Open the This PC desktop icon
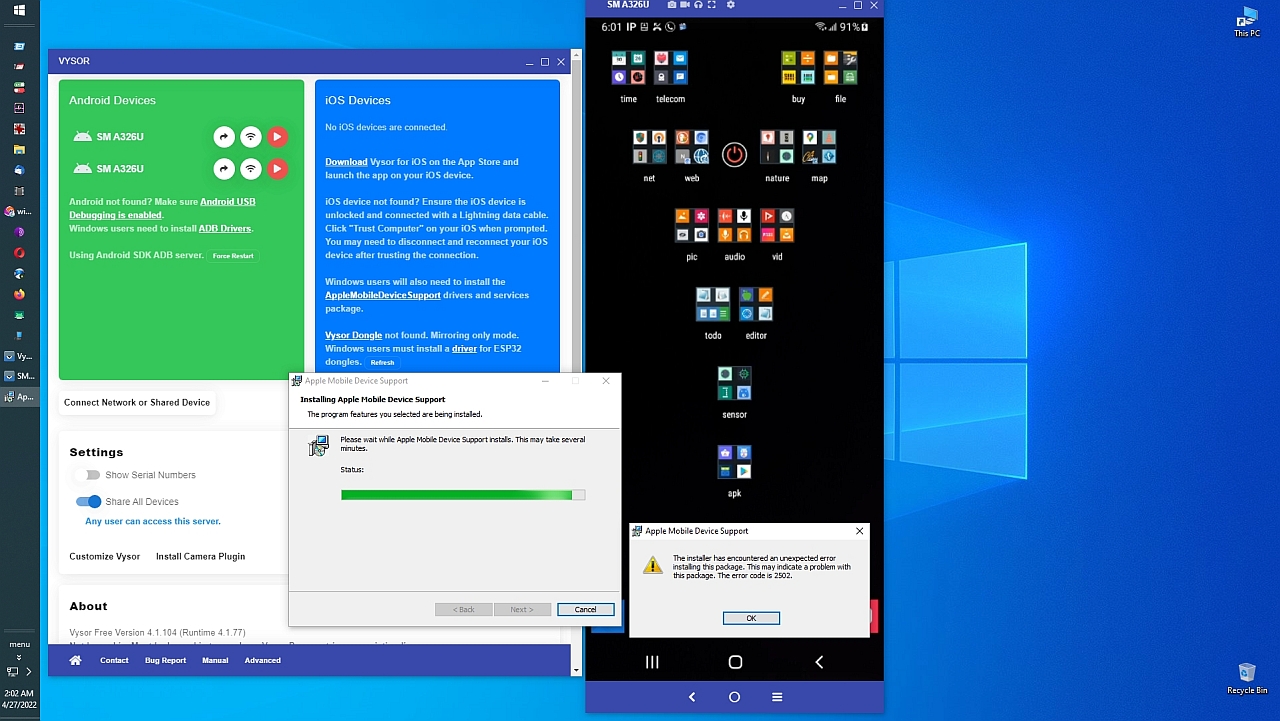Screen dimensions: 1280x721 1247,21
